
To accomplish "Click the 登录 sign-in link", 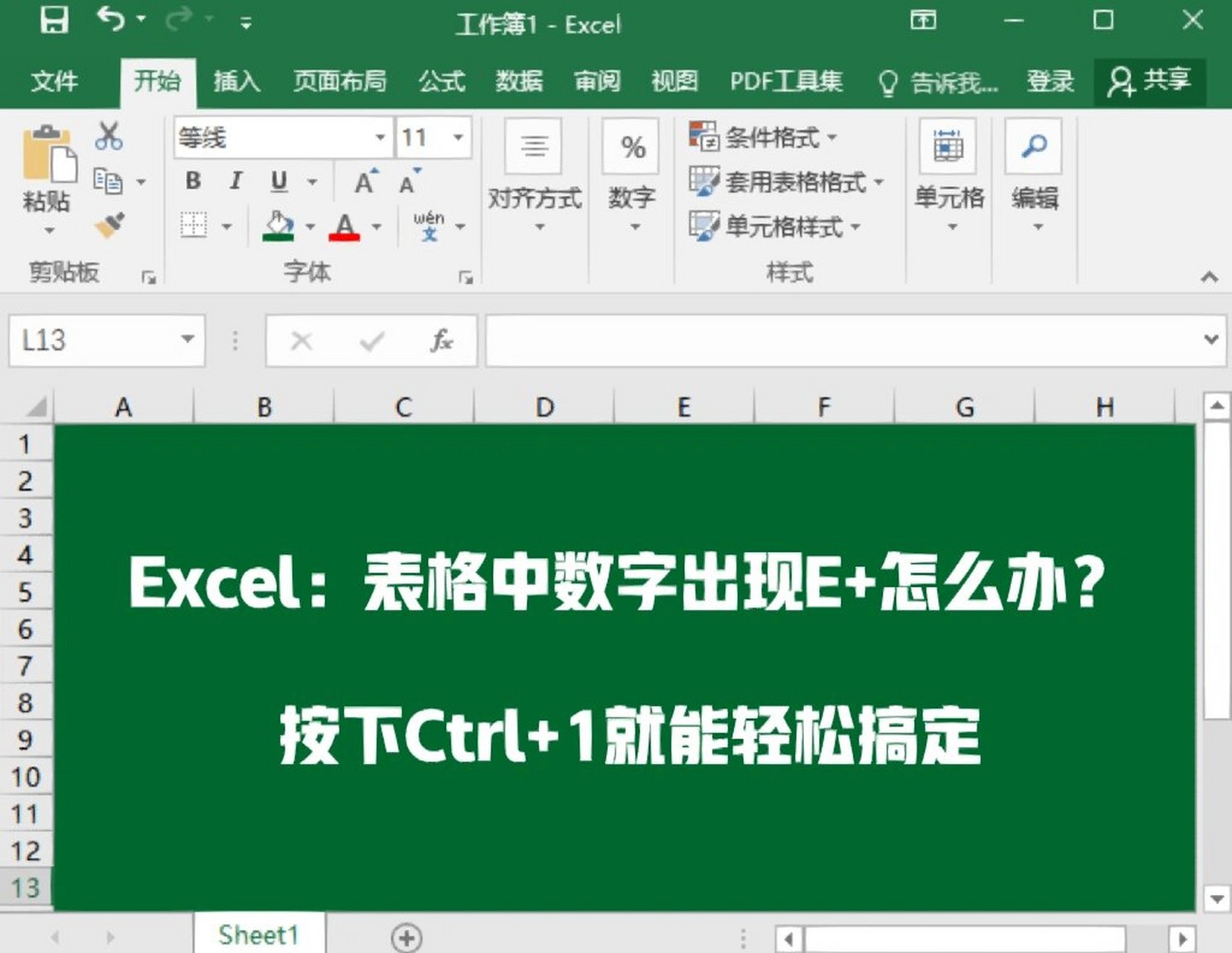I will (1050, 80).
